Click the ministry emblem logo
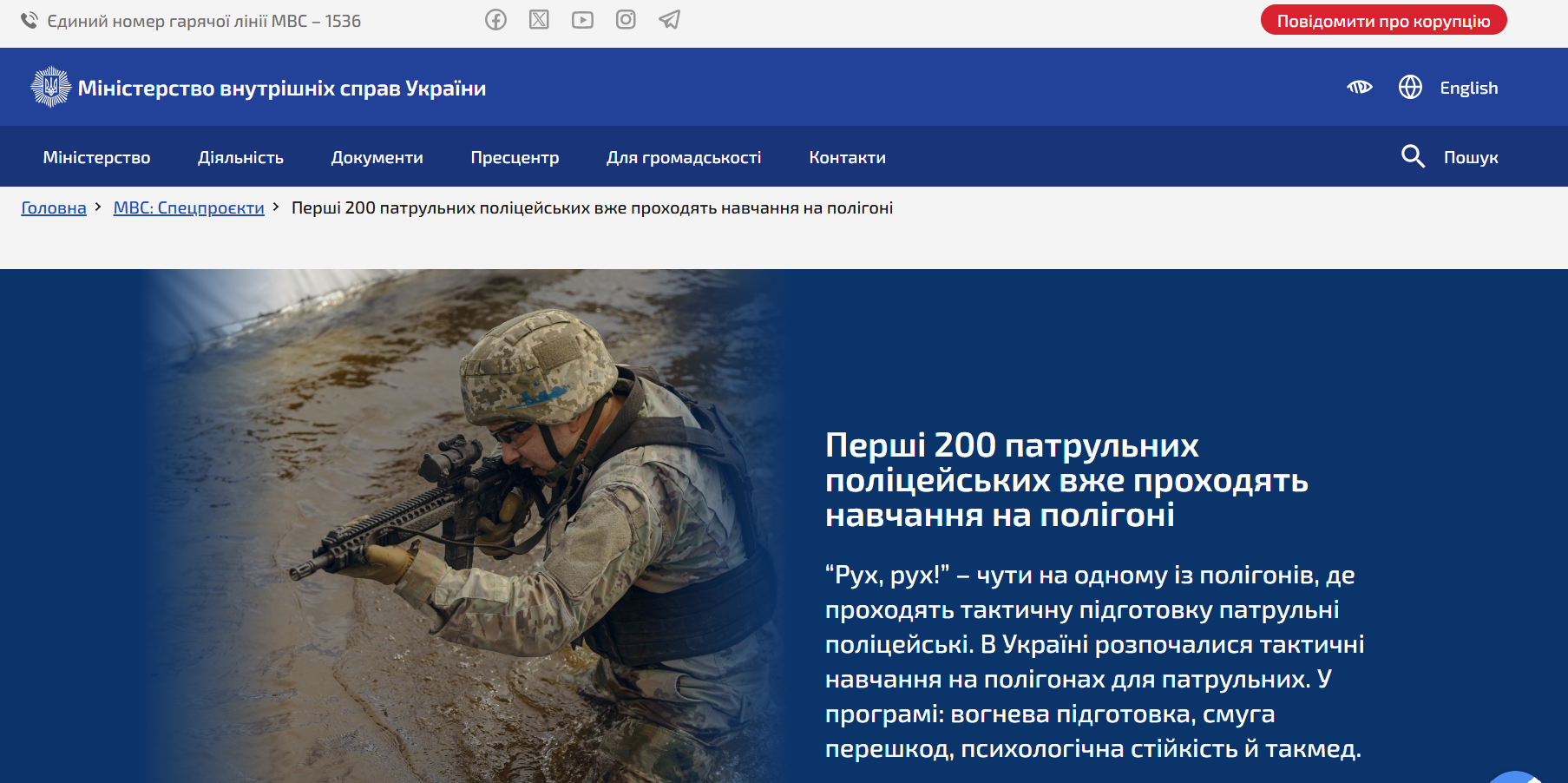Image resolution: width=1568 pixels, height=783 pixels. coord(50,87)
